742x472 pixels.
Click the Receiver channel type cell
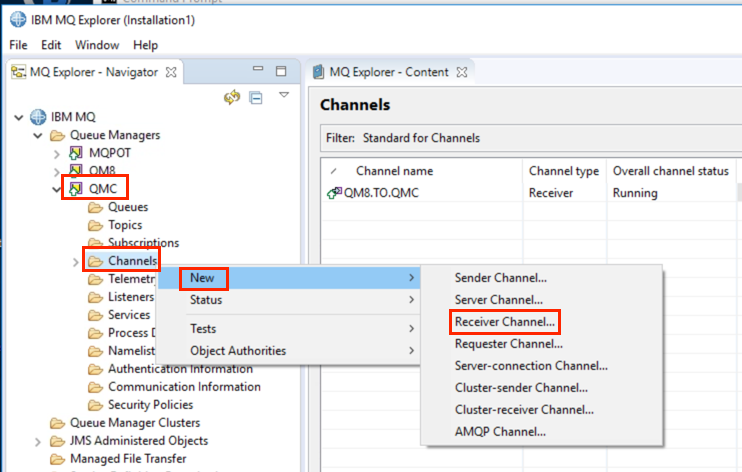tap(551, 193)
